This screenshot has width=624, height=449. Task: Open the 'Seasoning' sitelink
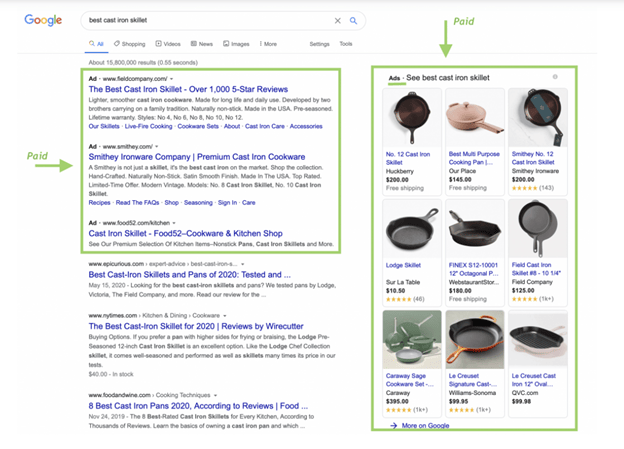click(x=198, y=203)
